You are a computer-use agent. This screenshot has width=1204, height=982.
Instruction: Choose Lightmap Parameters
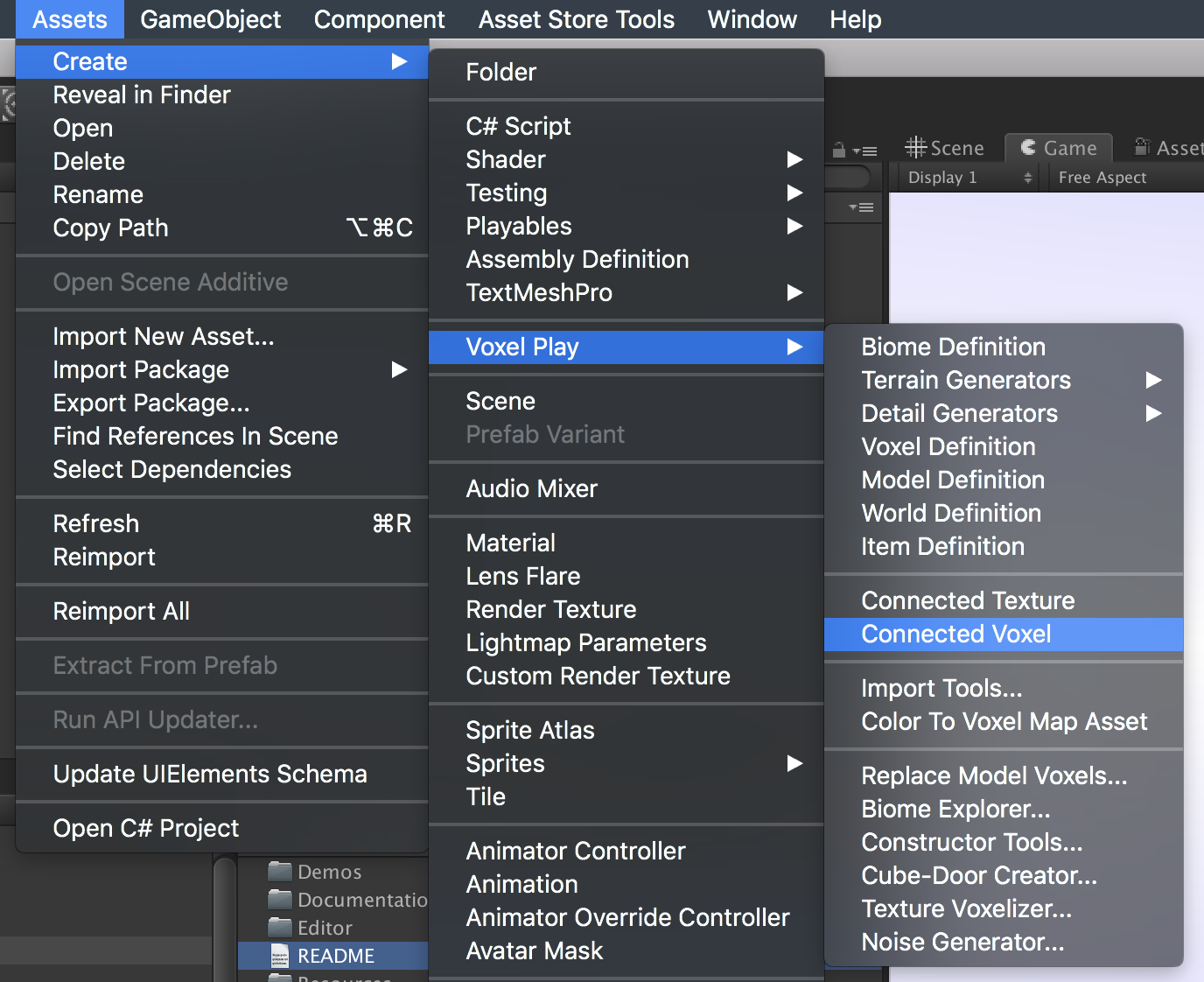coord(626,642)
